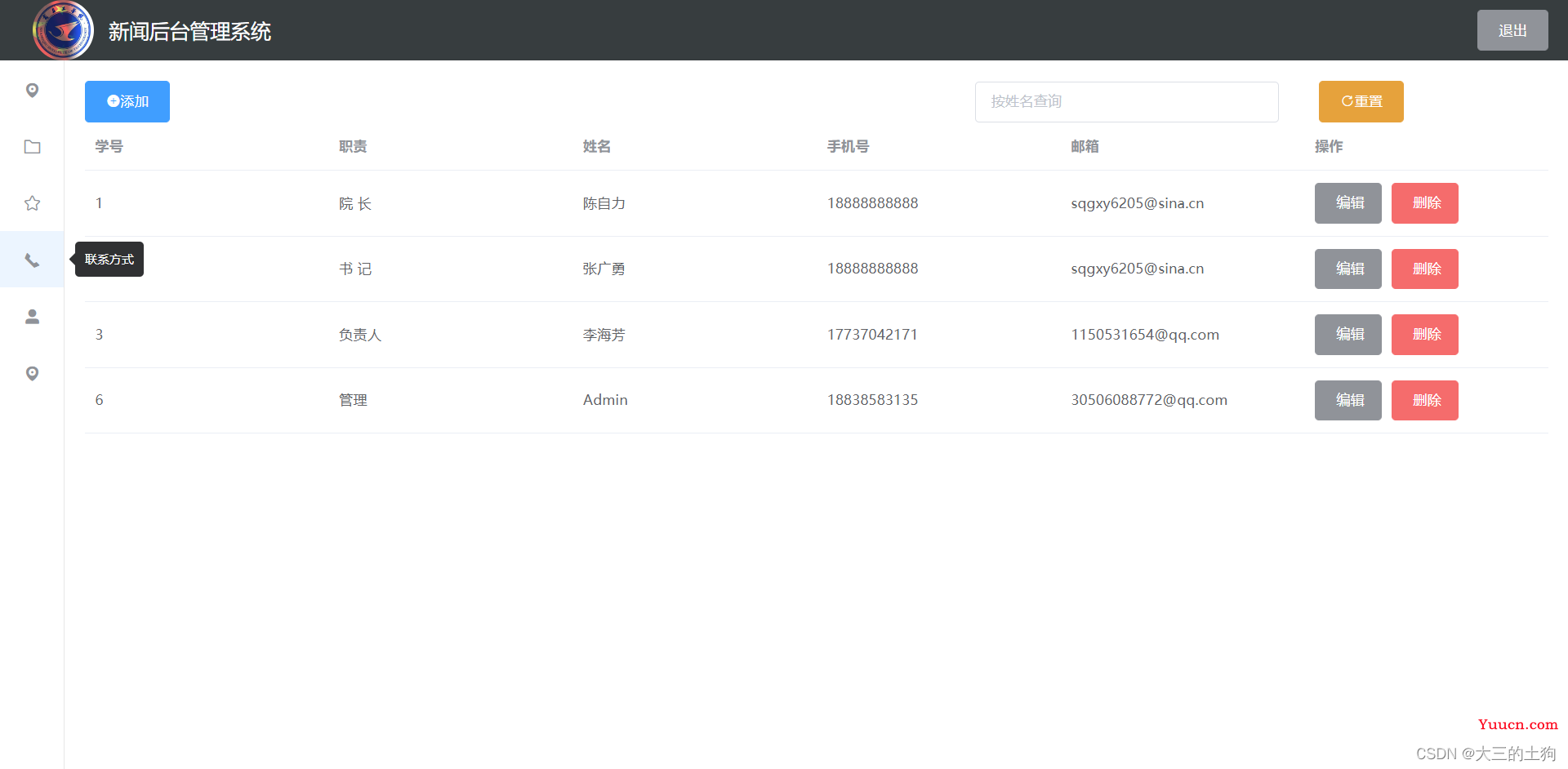This screenshot has width=1568, height=769.
Task: Open the folder sidebar icon
Action: click(x=32, y=147)
